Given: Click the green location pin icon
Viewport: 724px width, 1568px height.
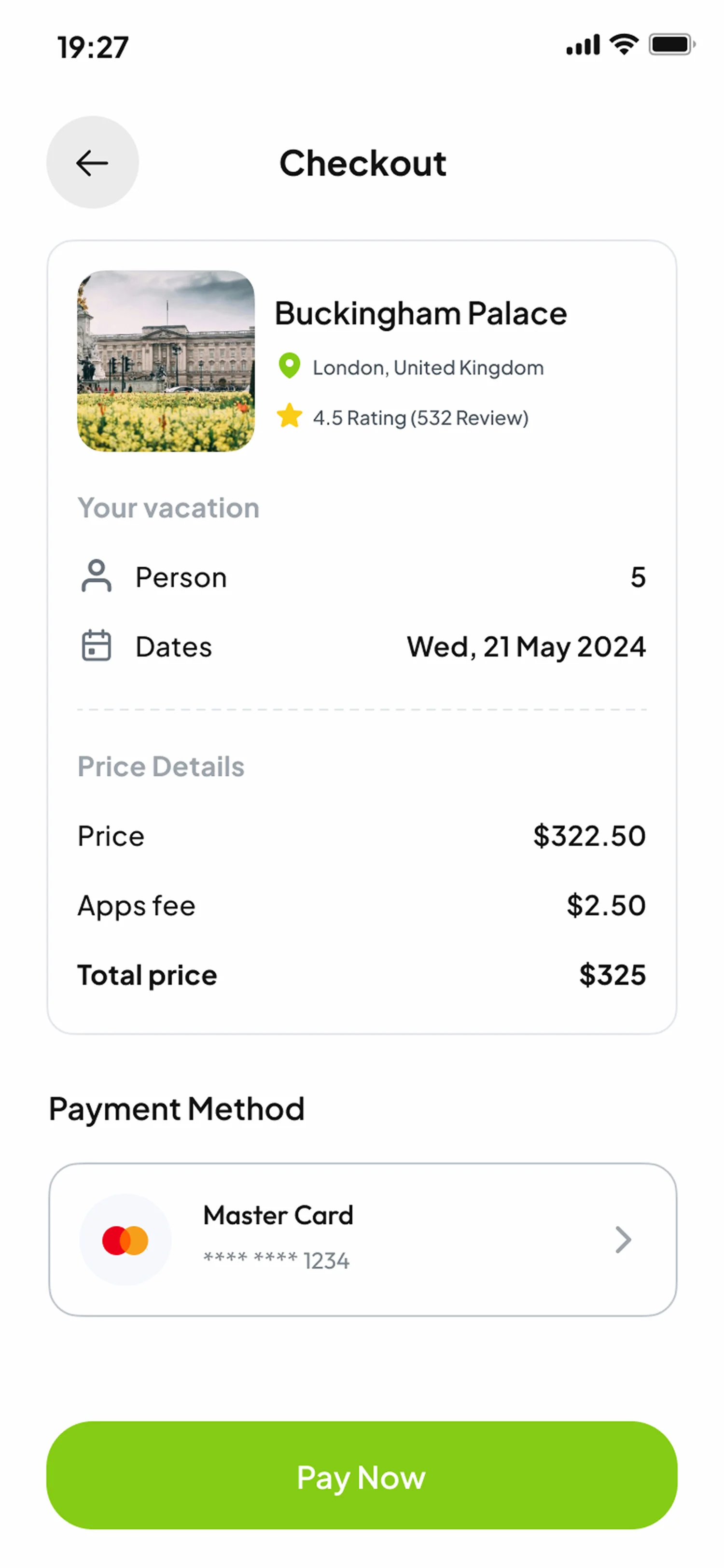Looking at the screenshot, I should coord(289,366).
